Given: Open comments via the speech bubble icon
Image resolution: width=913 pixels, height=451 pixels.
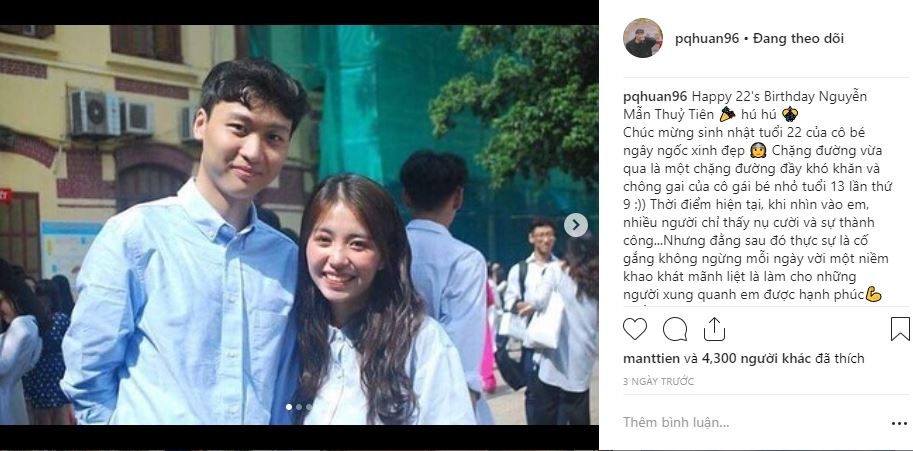Looking at the screenshot, I should coord(675,329).
